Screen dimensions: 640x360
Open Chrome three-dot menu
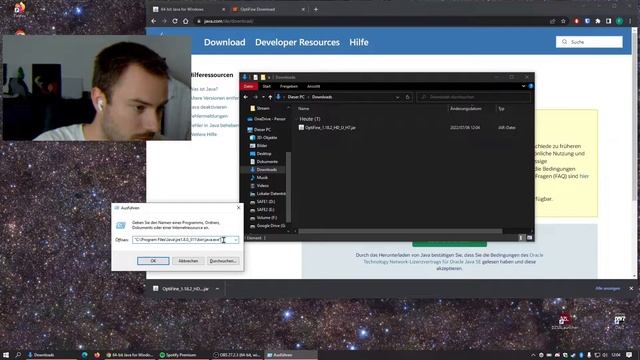630,21
